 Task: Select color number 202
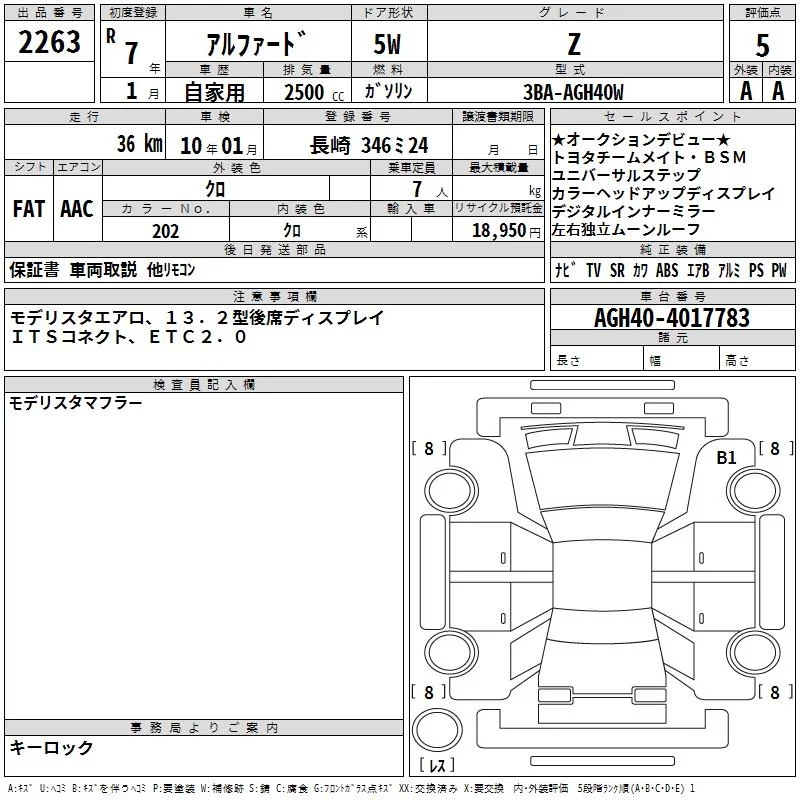166,231
